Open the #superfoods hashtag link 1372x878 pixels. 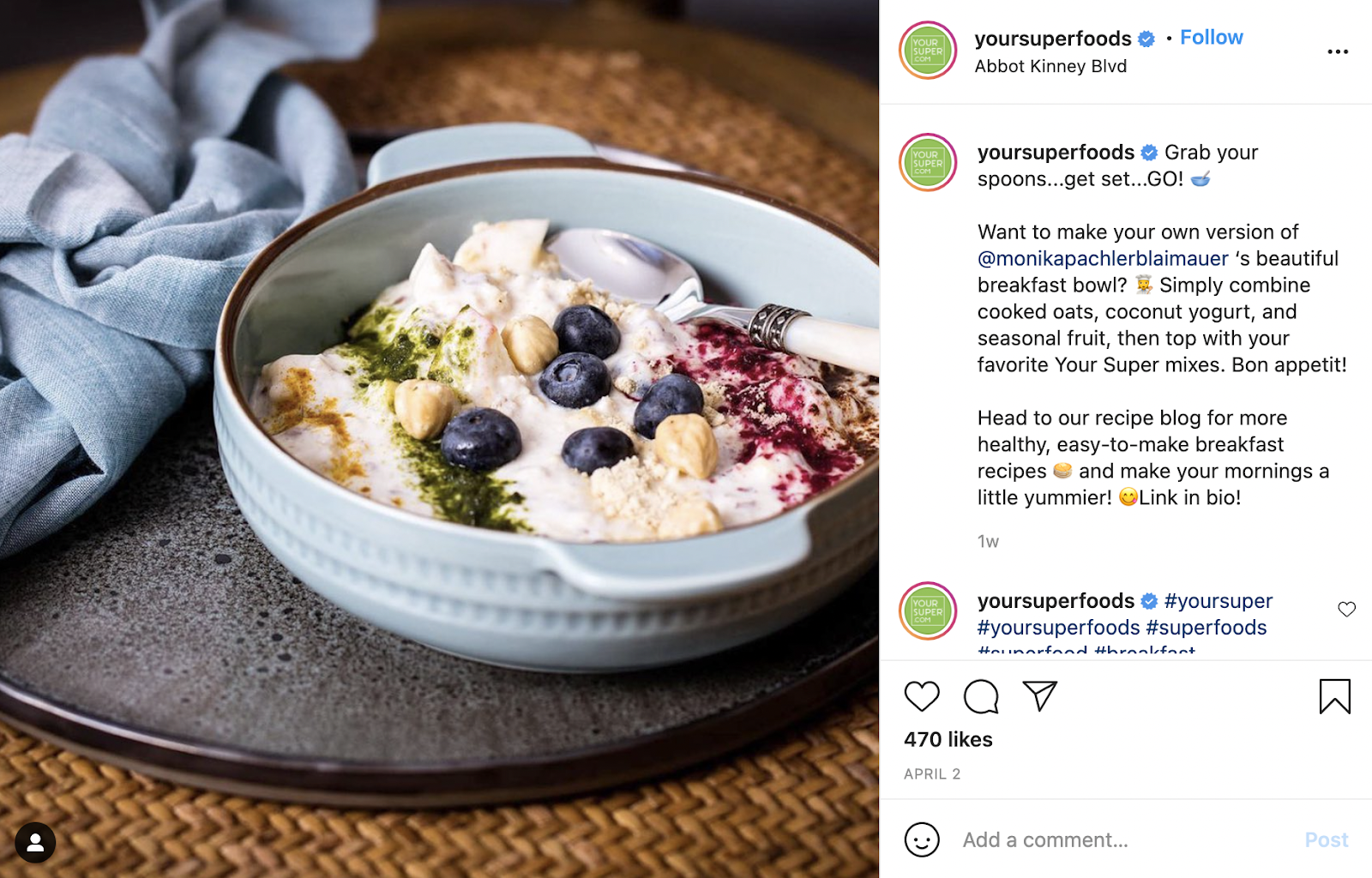point(1206,627)
